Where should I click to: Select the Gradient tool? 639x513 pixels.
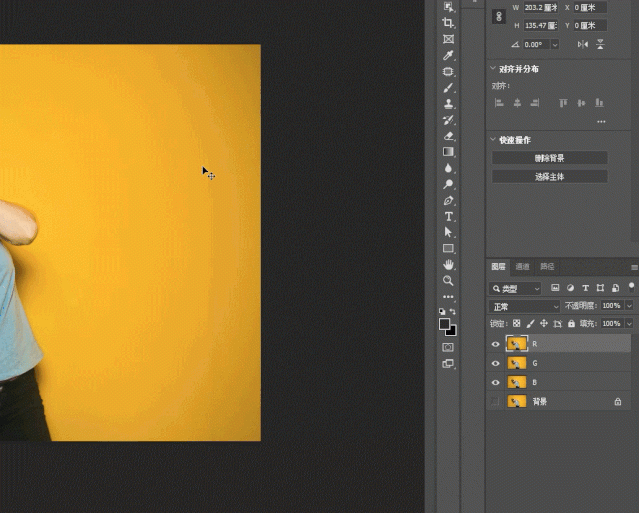(x=448, y=152)
